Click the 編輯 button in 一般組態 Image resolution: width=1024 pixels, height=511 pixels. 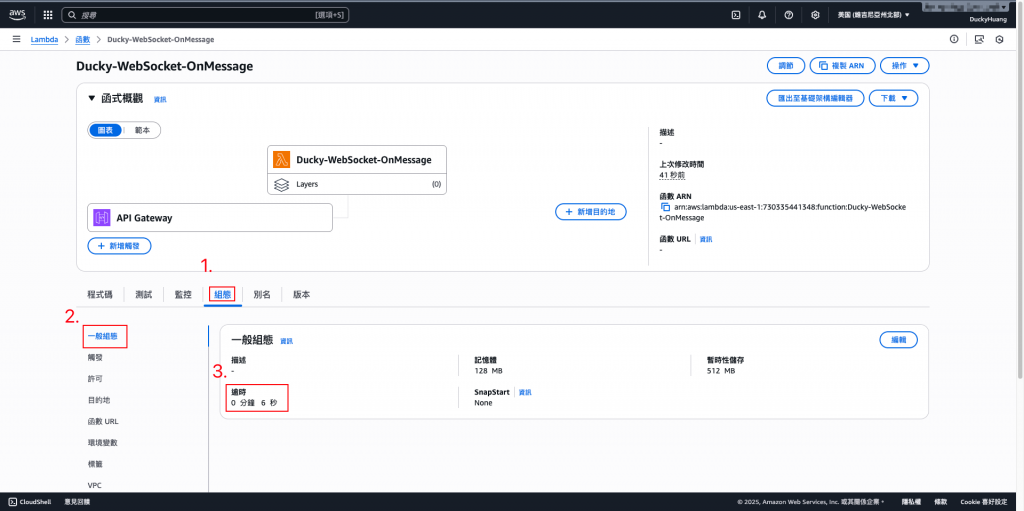tap(899, 340)
